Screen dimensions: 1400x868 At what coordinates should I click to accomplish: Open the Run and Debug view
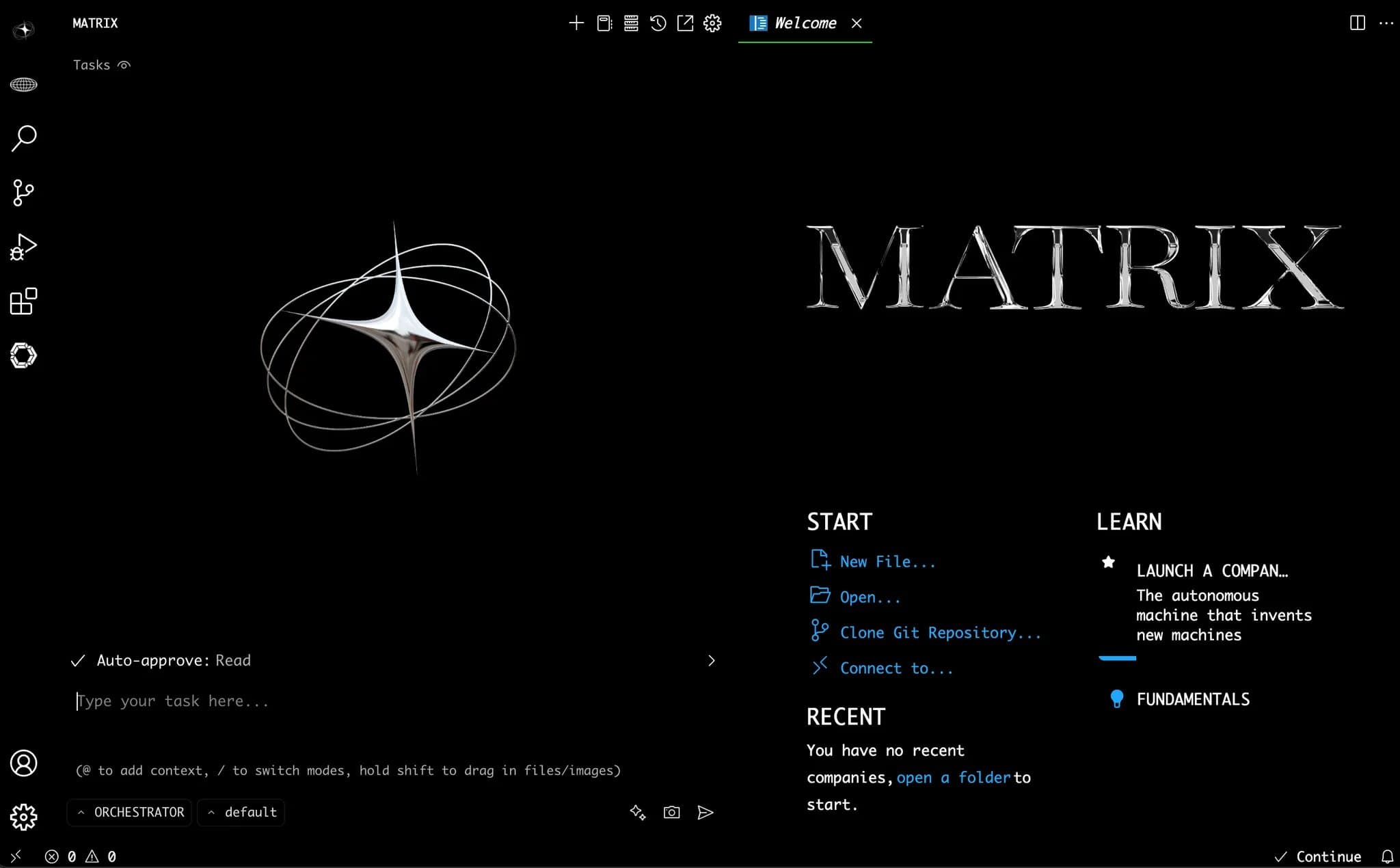coord(24,247)
